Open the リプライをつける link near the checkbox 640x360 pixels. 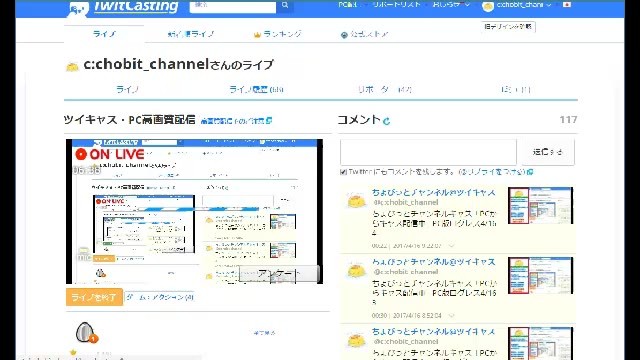[496, 172]
